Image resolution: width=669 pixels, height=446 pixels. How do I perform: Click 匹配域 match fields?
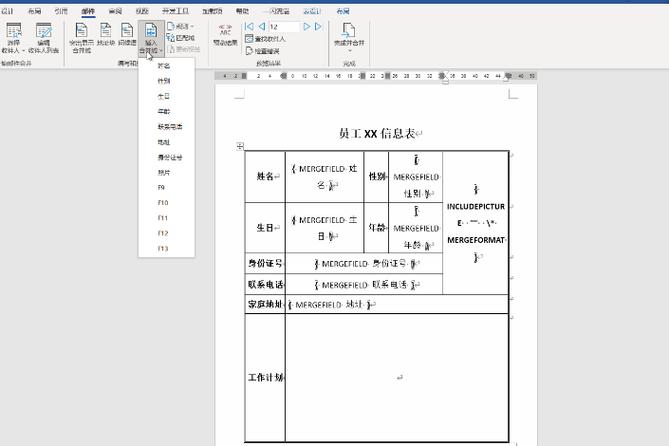coord(181,38)
